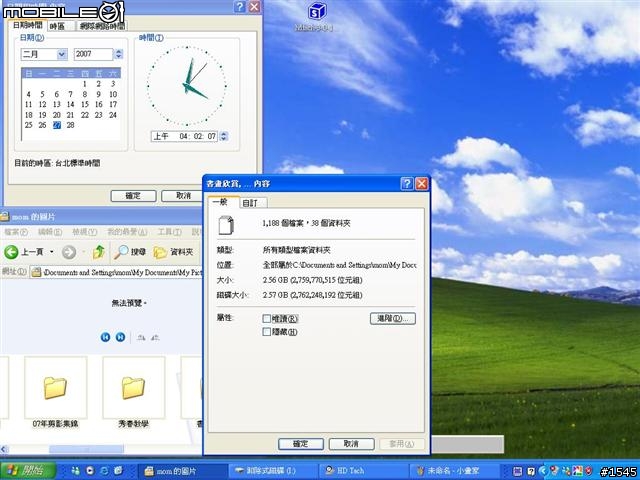Switch to the 網際網路時間 tab
Screen dimensions: 640x480
[102, 26]
